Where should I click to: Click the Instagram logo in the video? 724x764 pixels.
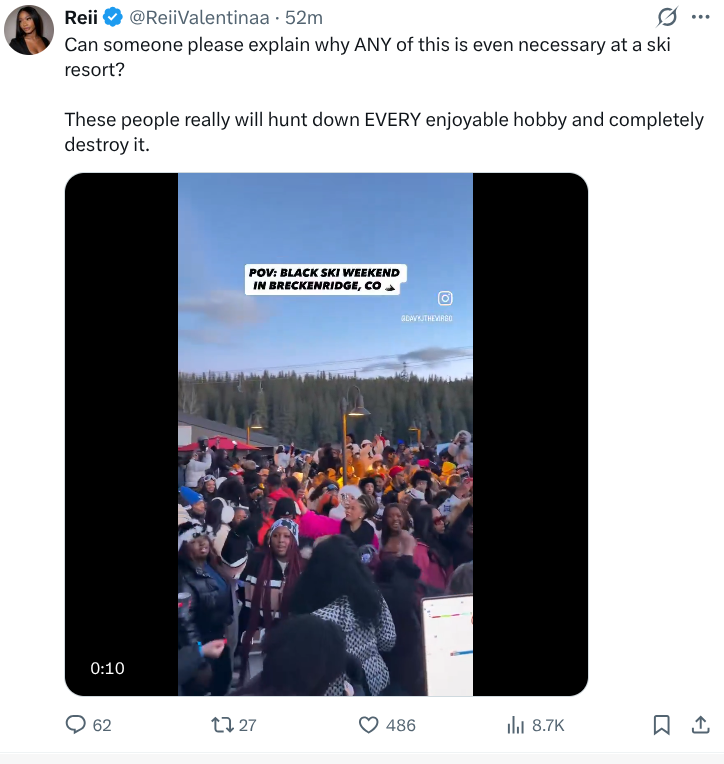pos(445,298)
